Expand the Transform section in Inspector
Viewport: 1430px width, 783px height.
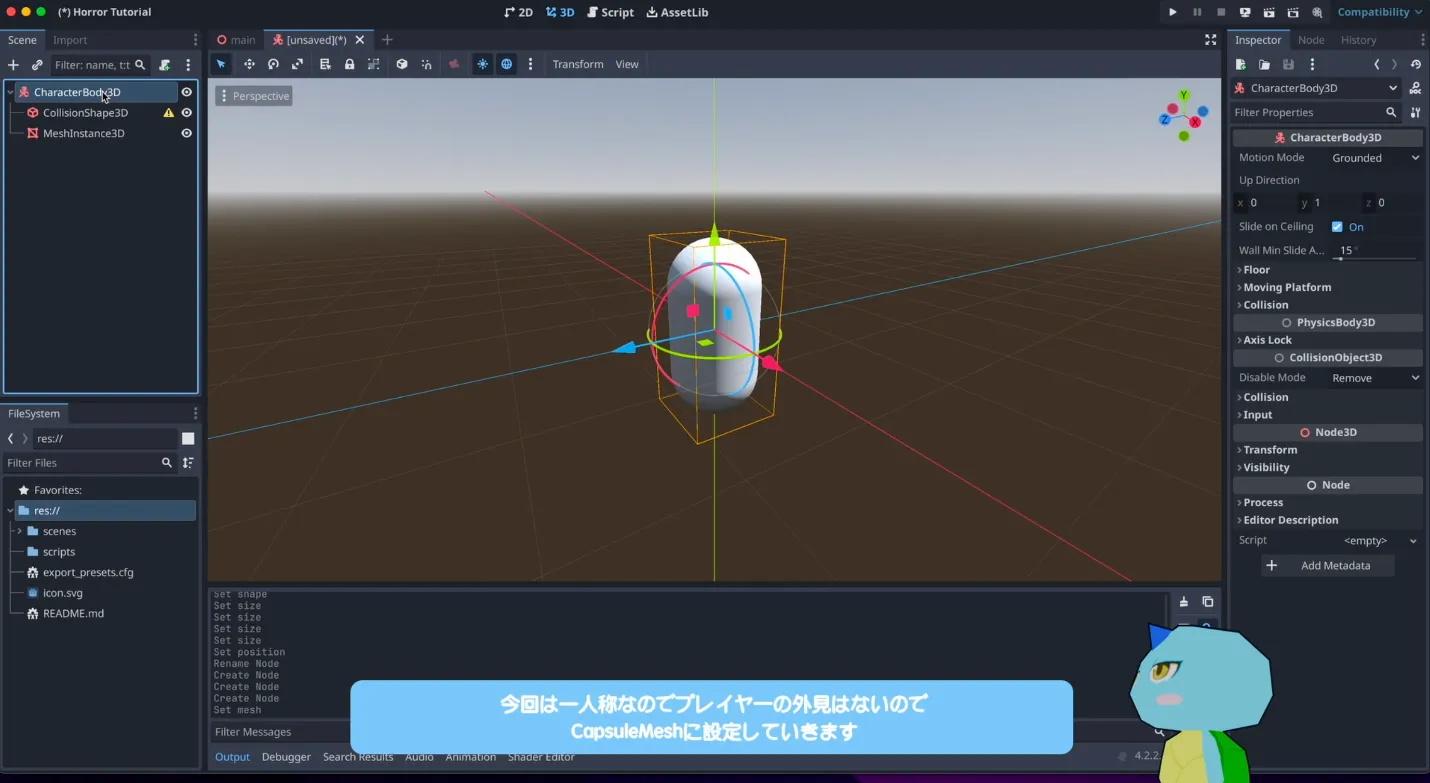click(x=1269, y=450)
